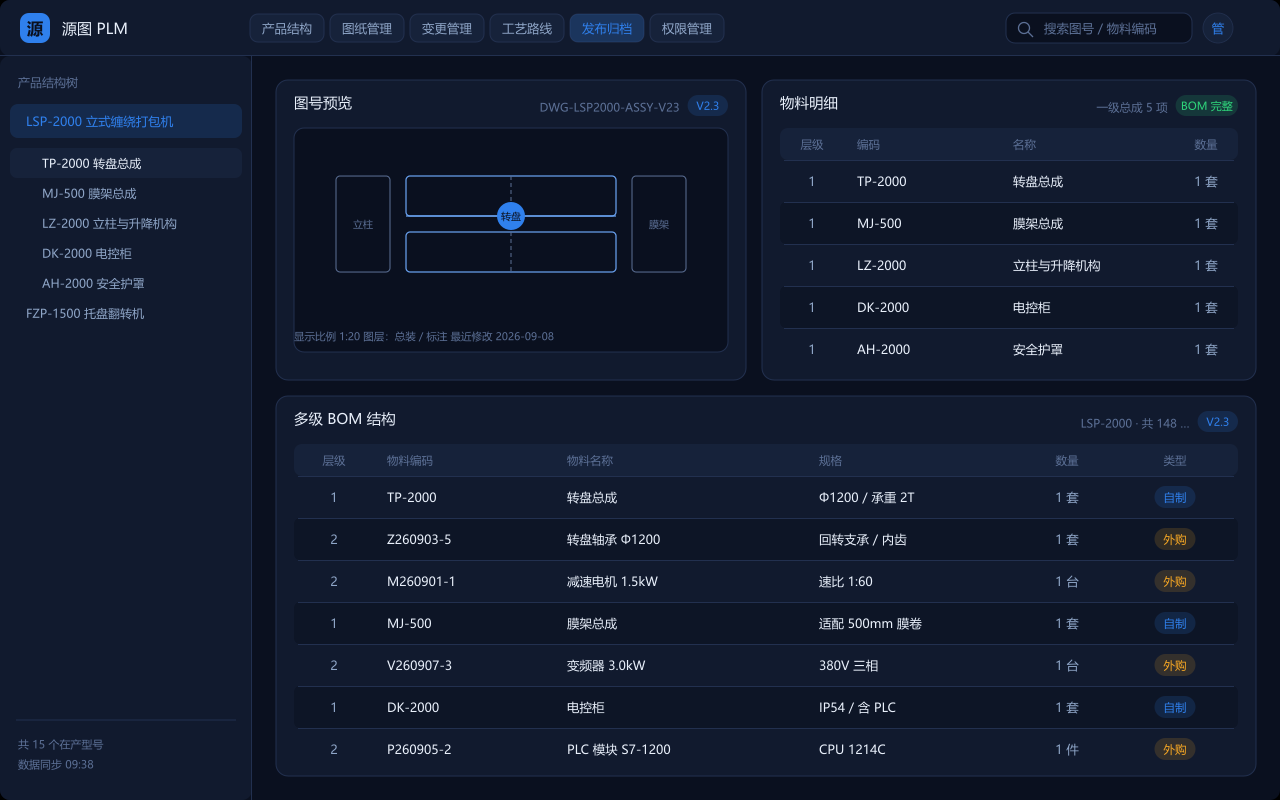Focus the 搜索图号 / 物料编码 search field
1280x800 pixels.
pyautogui.click(x=1099, y=28)
